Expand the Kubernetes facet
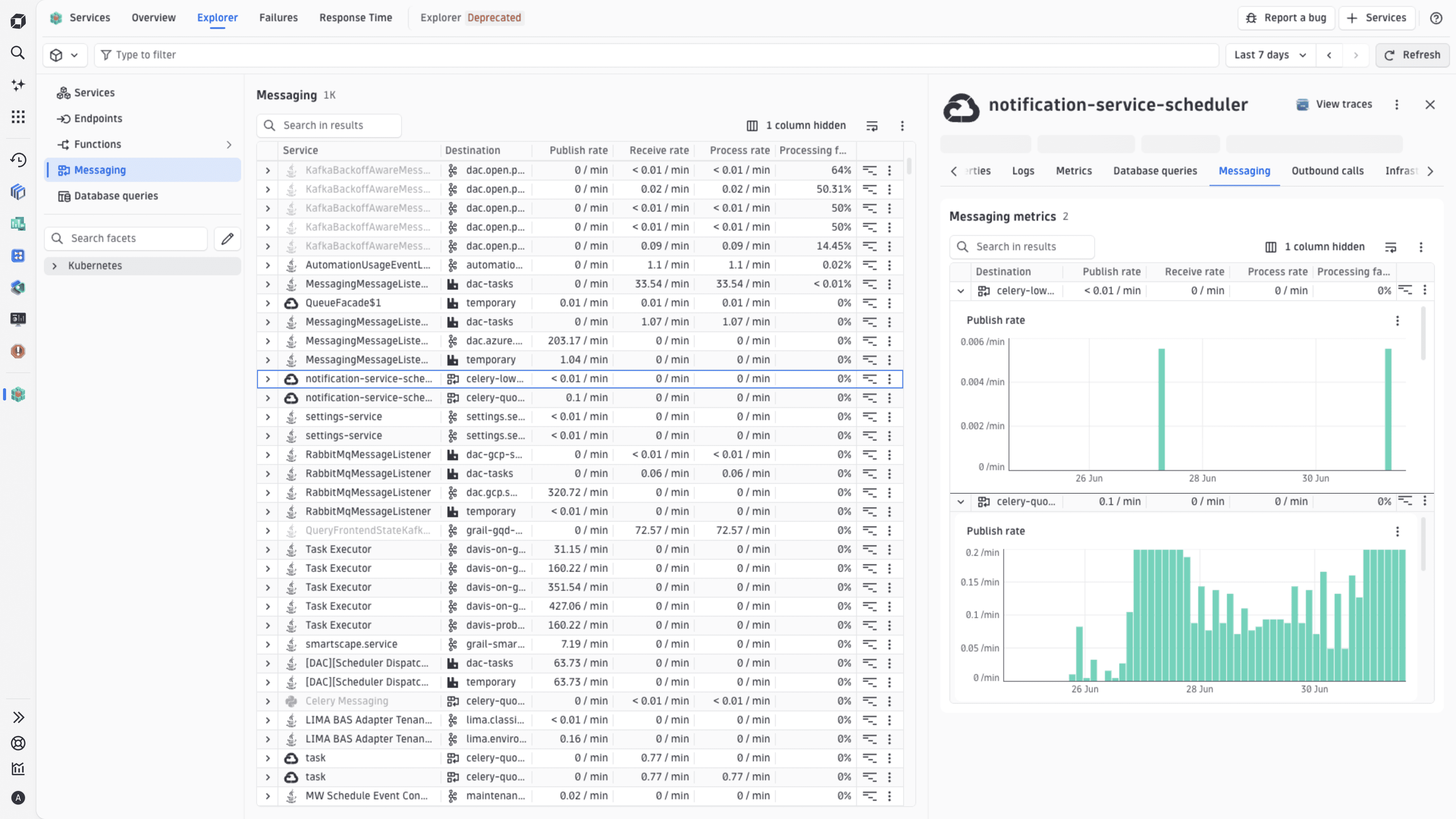The height and width of the screenshot is (819, 1456). click(x=54, y=266)
